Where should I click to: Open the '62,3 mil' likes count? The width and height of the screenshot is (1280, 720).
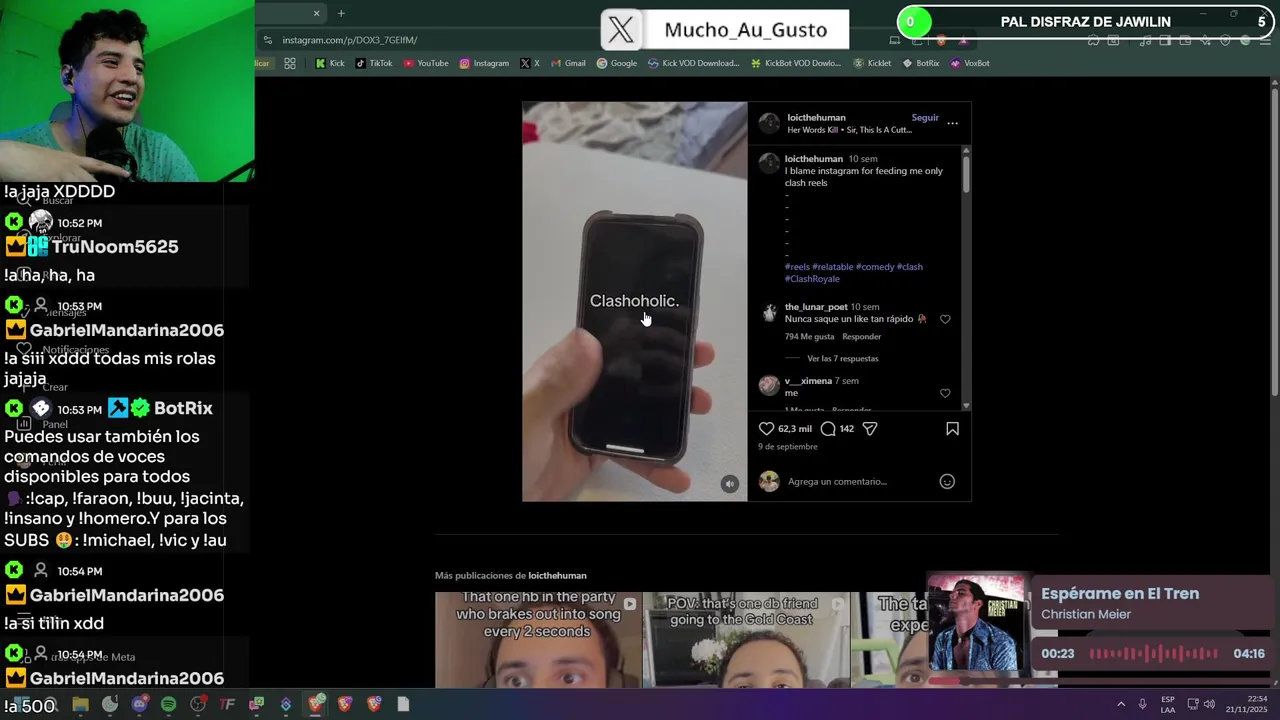pyautogui.click(x=795, y=429)
